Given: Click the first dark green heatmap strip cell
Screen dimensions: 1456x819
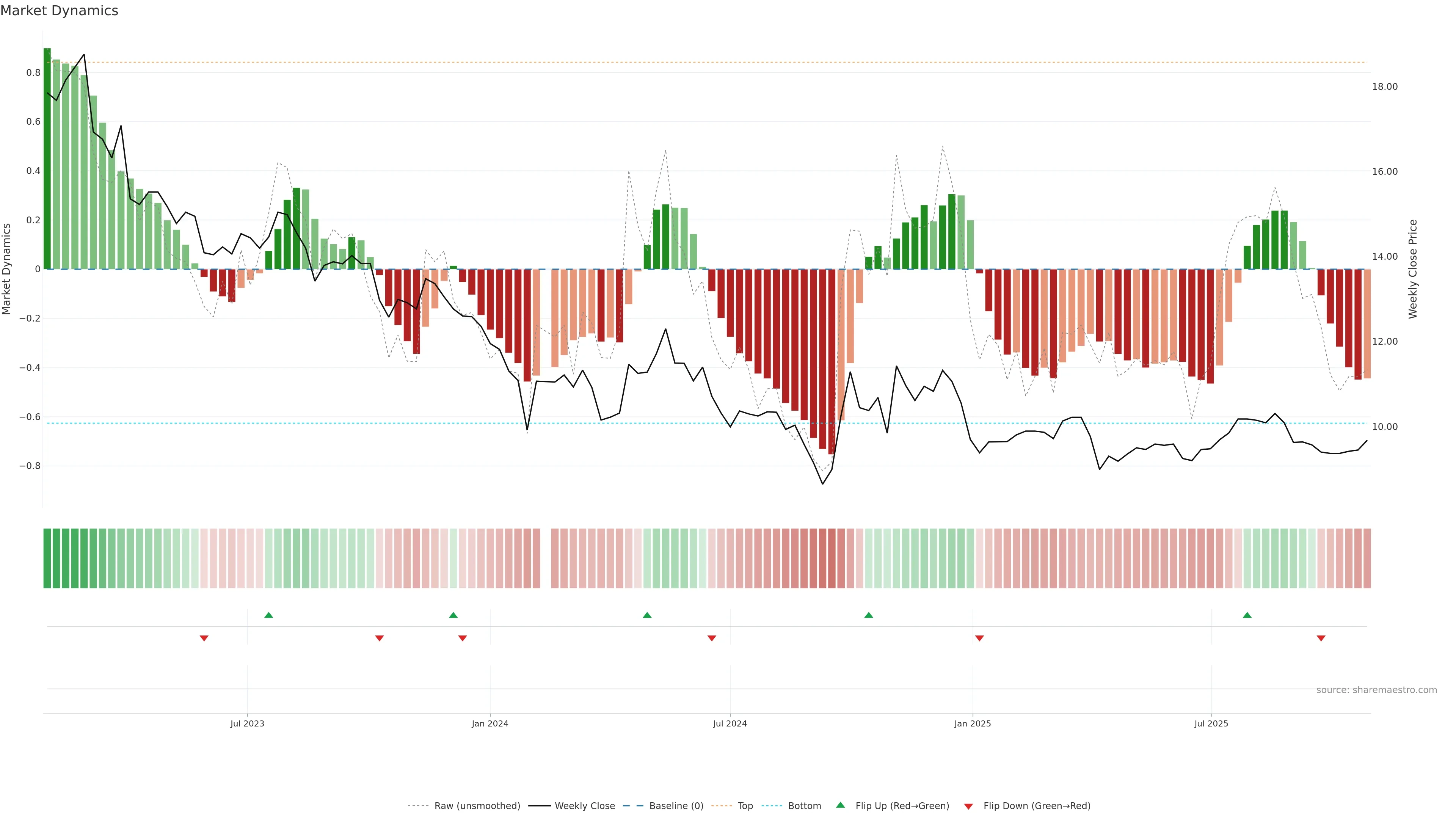Looking at the screenshot, I should click(x=47, y=558).
